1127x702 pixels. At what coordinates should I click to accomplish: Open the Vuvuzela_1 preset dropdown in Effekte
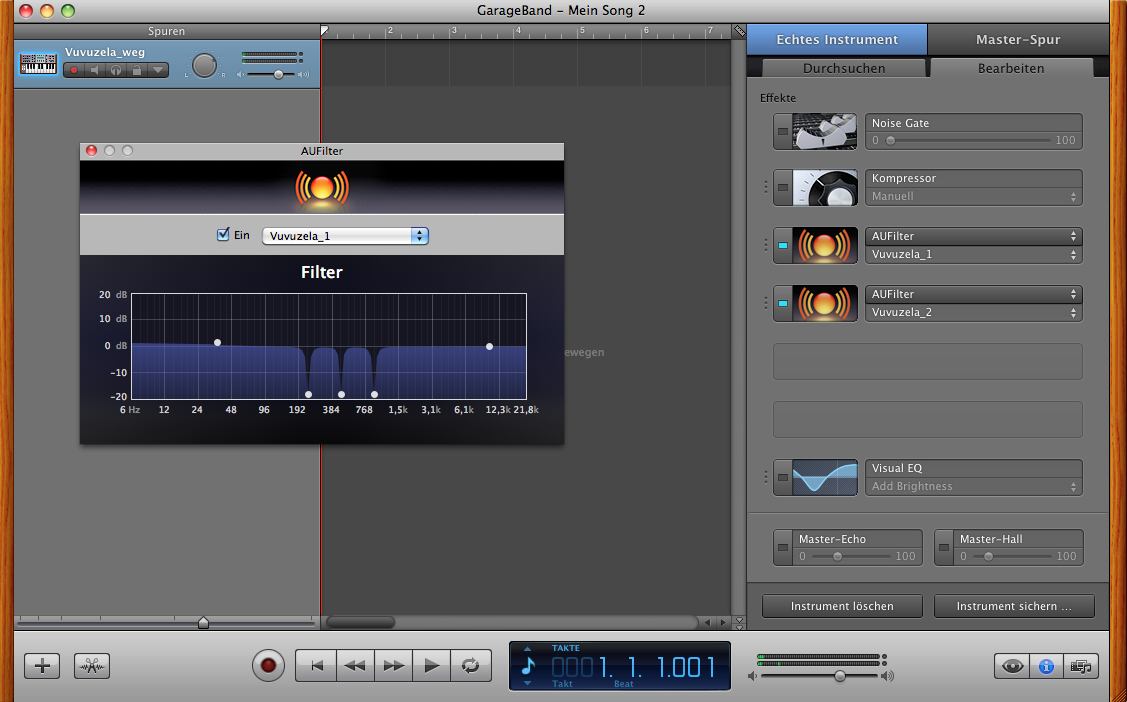click(x=974, y=254)
